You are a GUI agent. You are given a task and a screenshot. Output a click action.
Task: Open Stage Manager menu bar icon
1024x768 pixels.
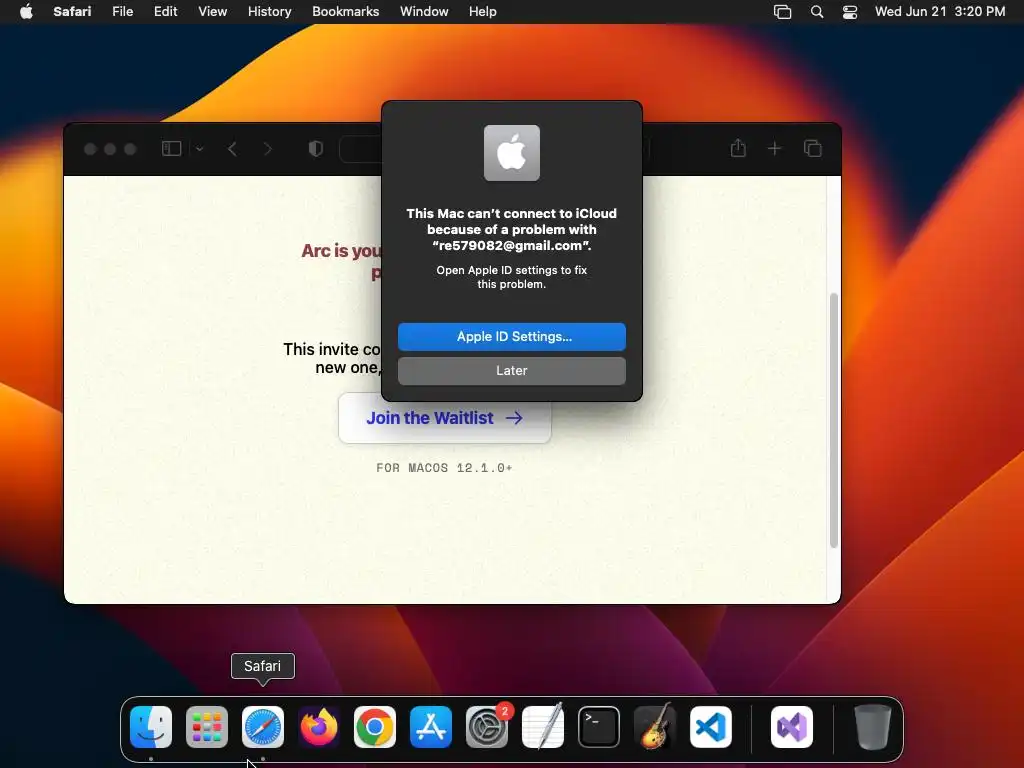[x=782, y=11]
